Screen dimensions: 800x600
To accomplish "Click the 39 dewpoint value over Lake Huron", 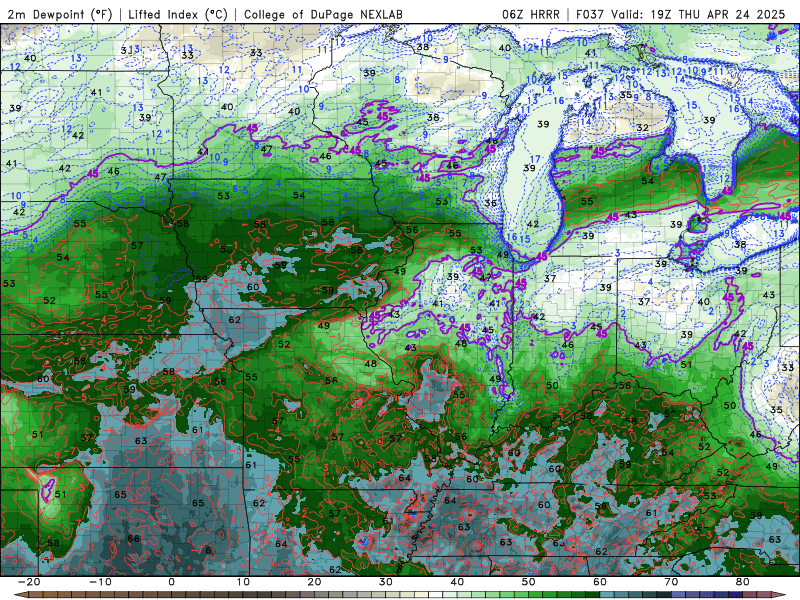I will [709, 120].
